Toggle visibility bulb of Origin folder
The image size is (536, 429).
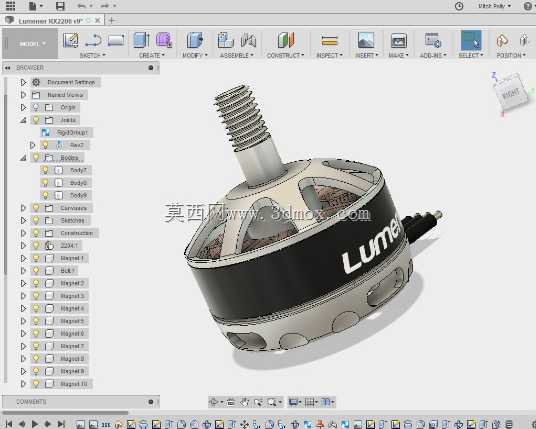tap(36, 107)
